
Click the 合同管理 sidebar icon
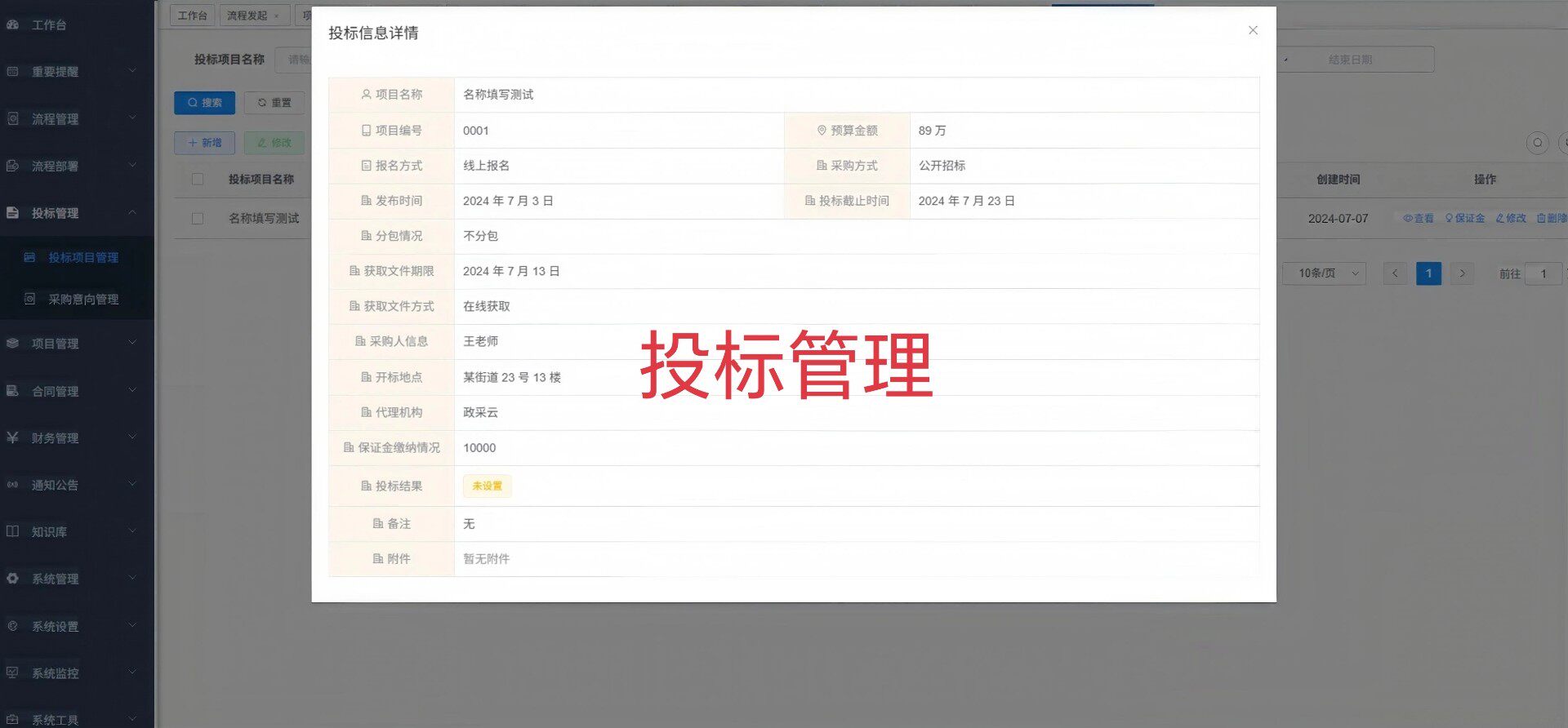[12, 391]
